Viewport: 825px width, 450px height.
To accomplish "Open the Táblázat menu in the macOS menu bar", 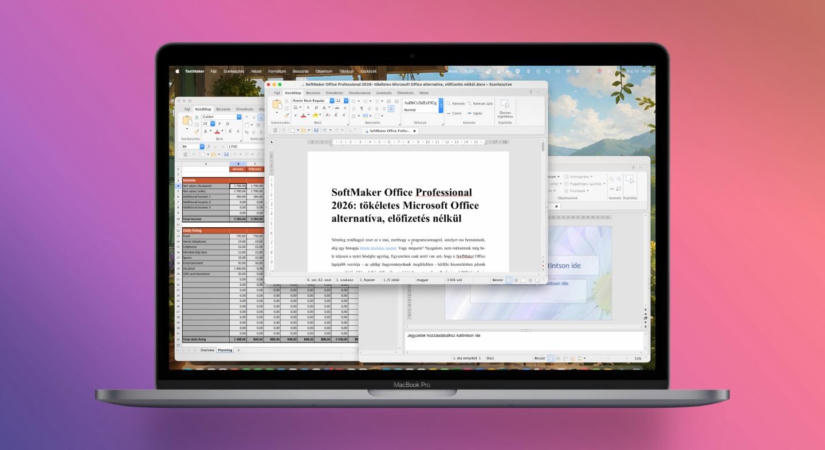I will pyautogui.click(x=346, y=71).
